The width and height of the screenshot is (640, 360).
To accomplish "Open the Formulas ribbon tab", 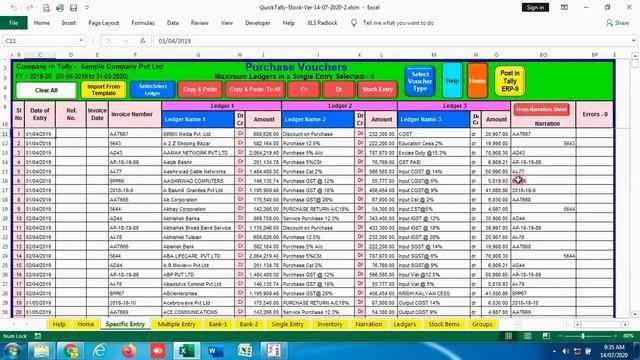I will tap(143, 23).
